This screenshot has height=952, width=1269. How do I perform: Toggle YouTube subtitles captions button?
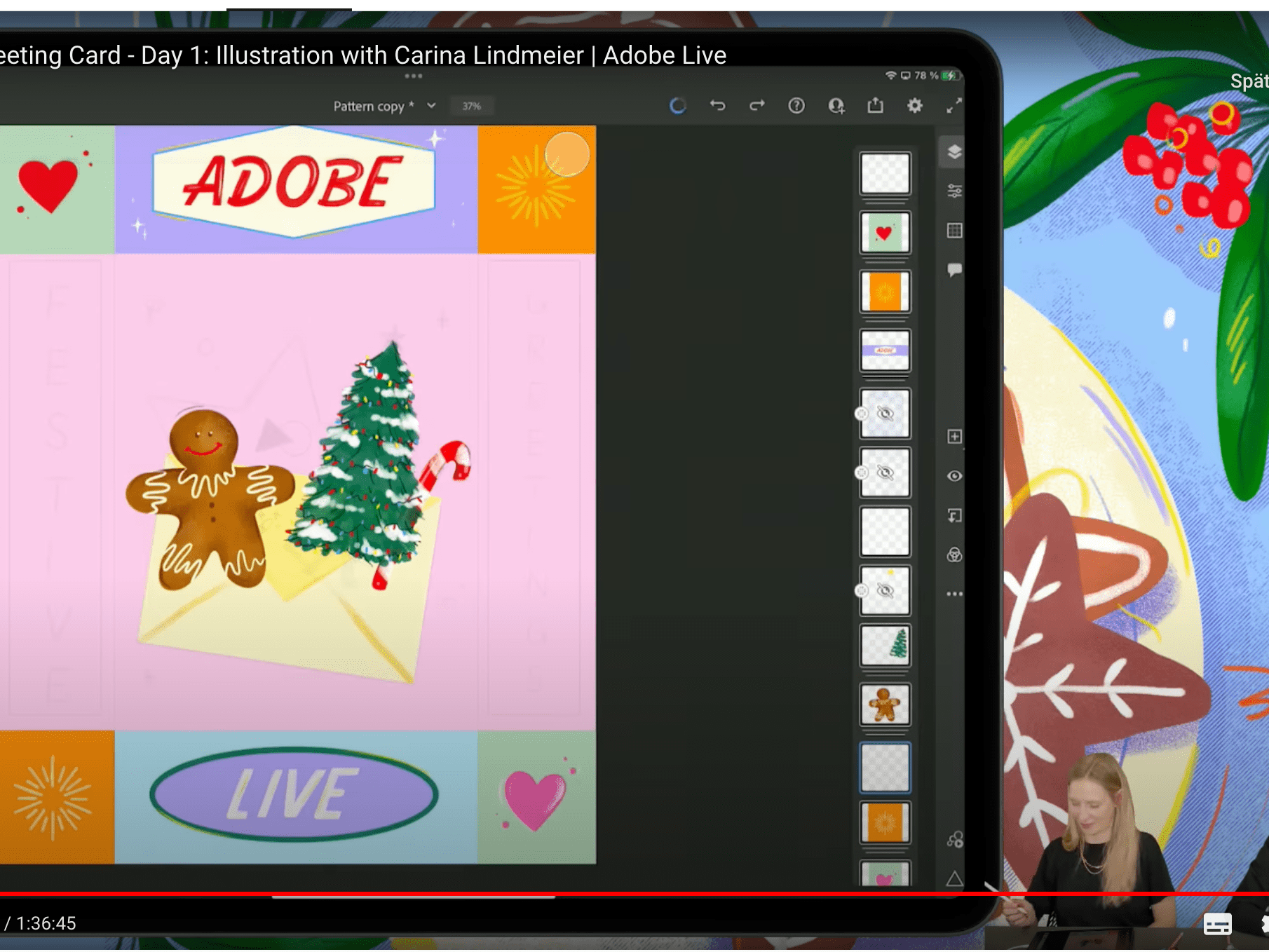click(1217, 924)
